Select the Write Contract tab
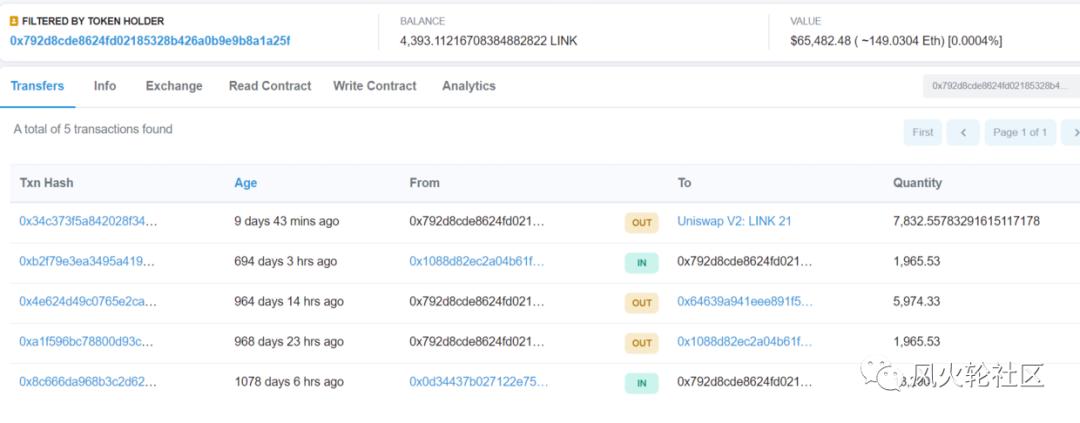 [x=375, y=86]
